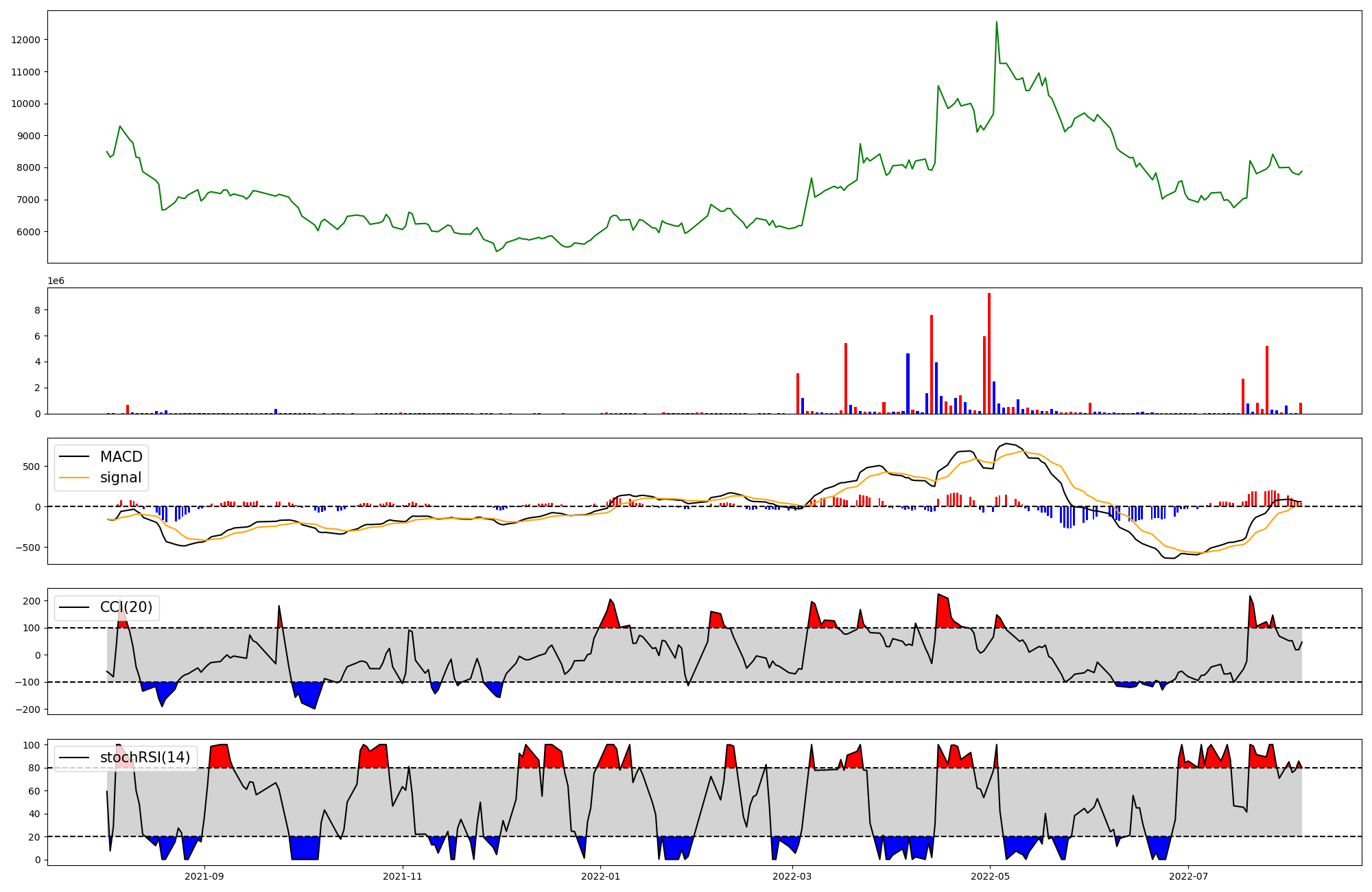Click the 2021-09 date axis label
Image resolution: width=1372 pixels, height=892 pixels.
(x=204, y=876)
